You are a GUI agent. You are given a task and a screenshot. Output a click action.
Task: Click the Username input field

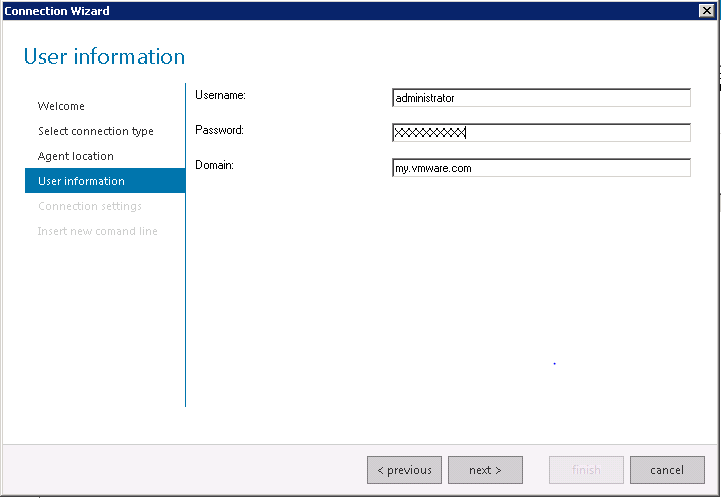pos(541,97)
